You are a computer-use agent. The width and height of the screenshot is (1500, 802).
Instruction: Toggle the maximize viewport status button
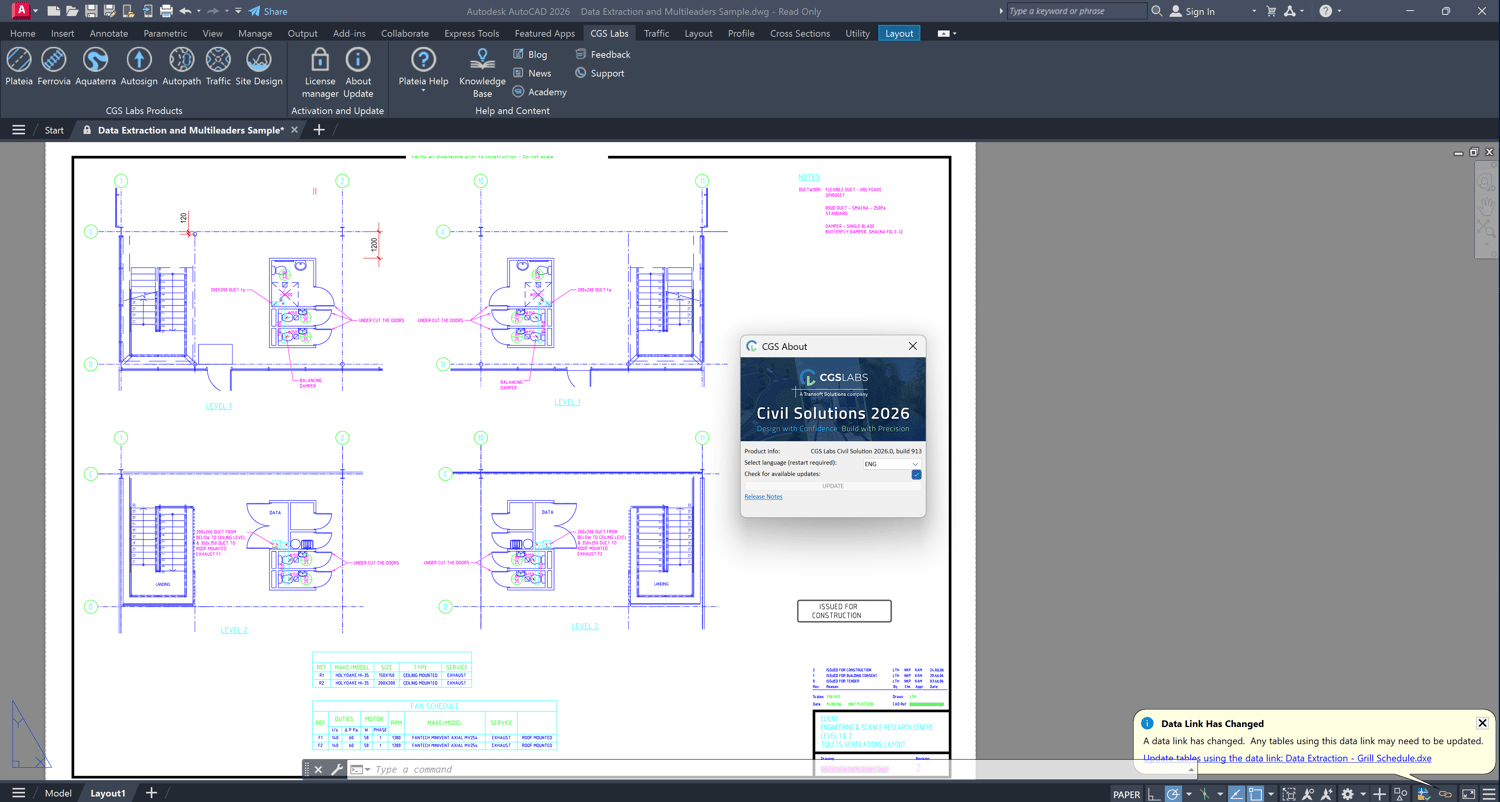coord(1289,794)
